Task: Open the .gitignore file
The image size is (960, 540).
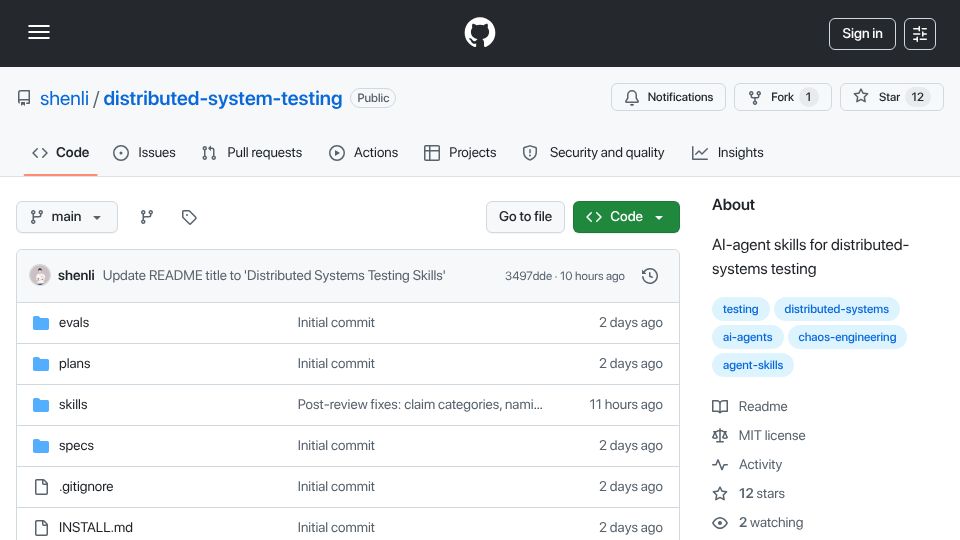Action: coord(86,487)
